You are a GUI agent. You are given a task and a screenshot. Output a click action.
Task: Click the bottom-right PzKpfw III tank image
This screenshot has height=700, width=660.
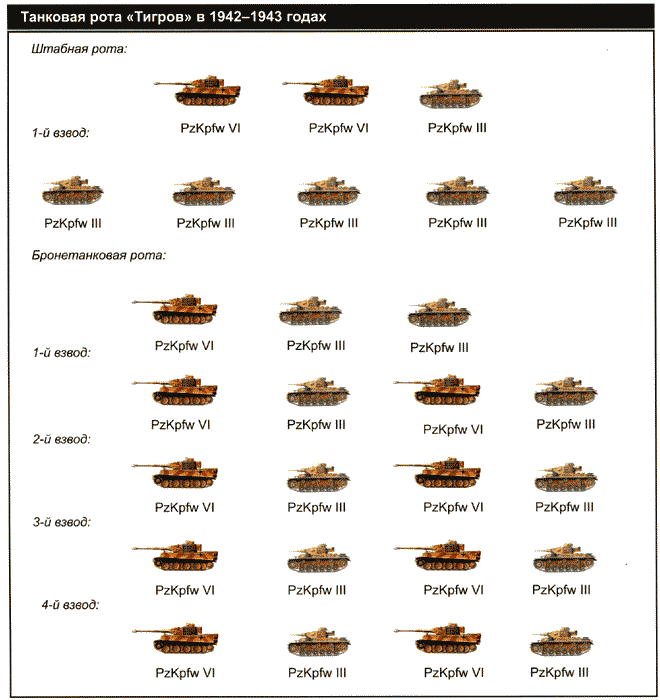[x=561, y=641]
